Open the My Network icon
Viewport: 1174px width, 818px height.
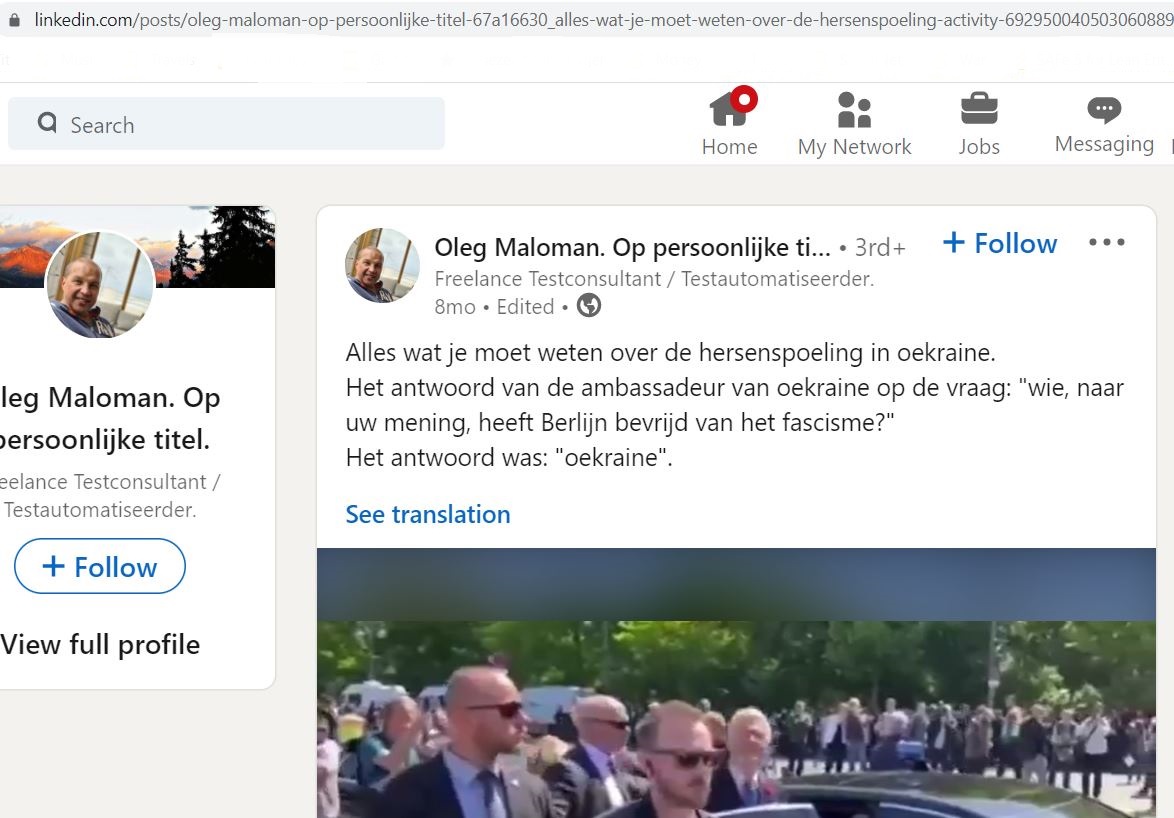(854, 110)
